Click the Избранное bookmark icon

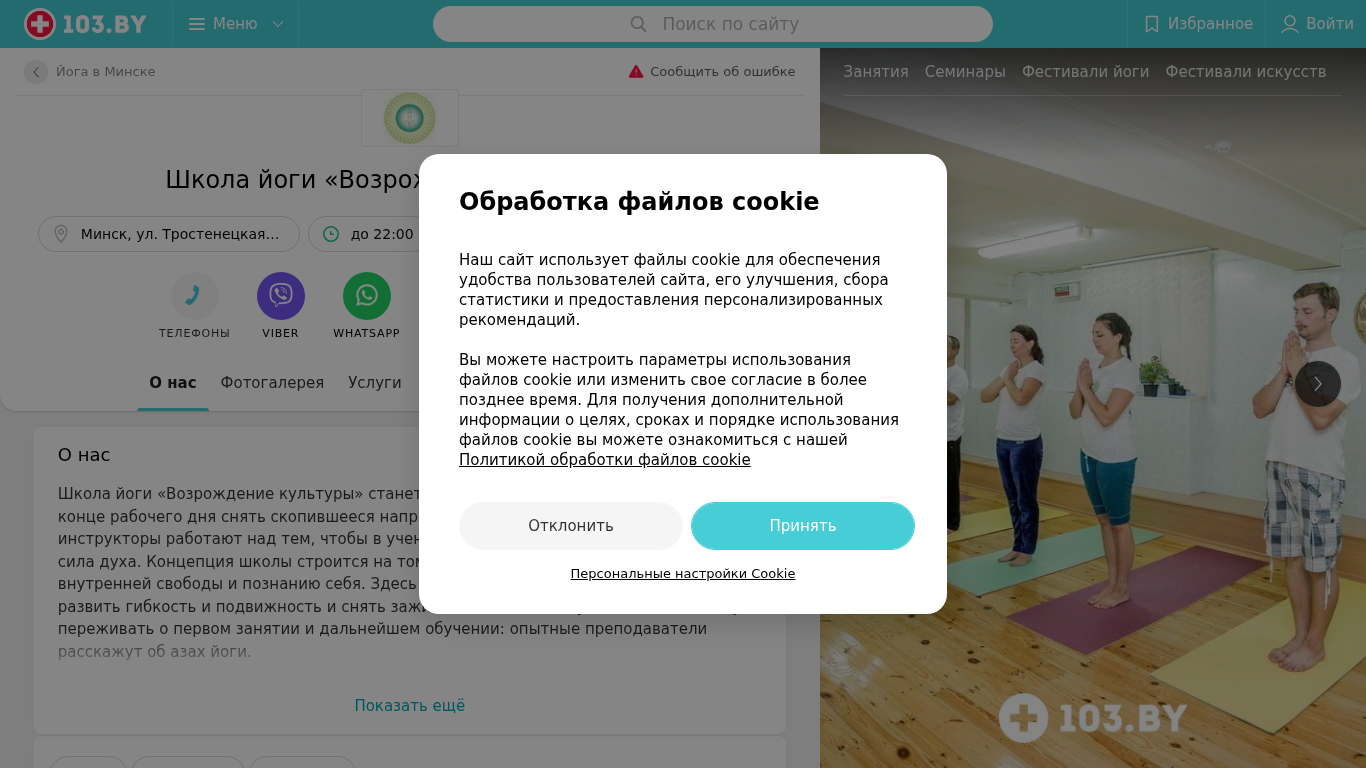point(1151,24)
